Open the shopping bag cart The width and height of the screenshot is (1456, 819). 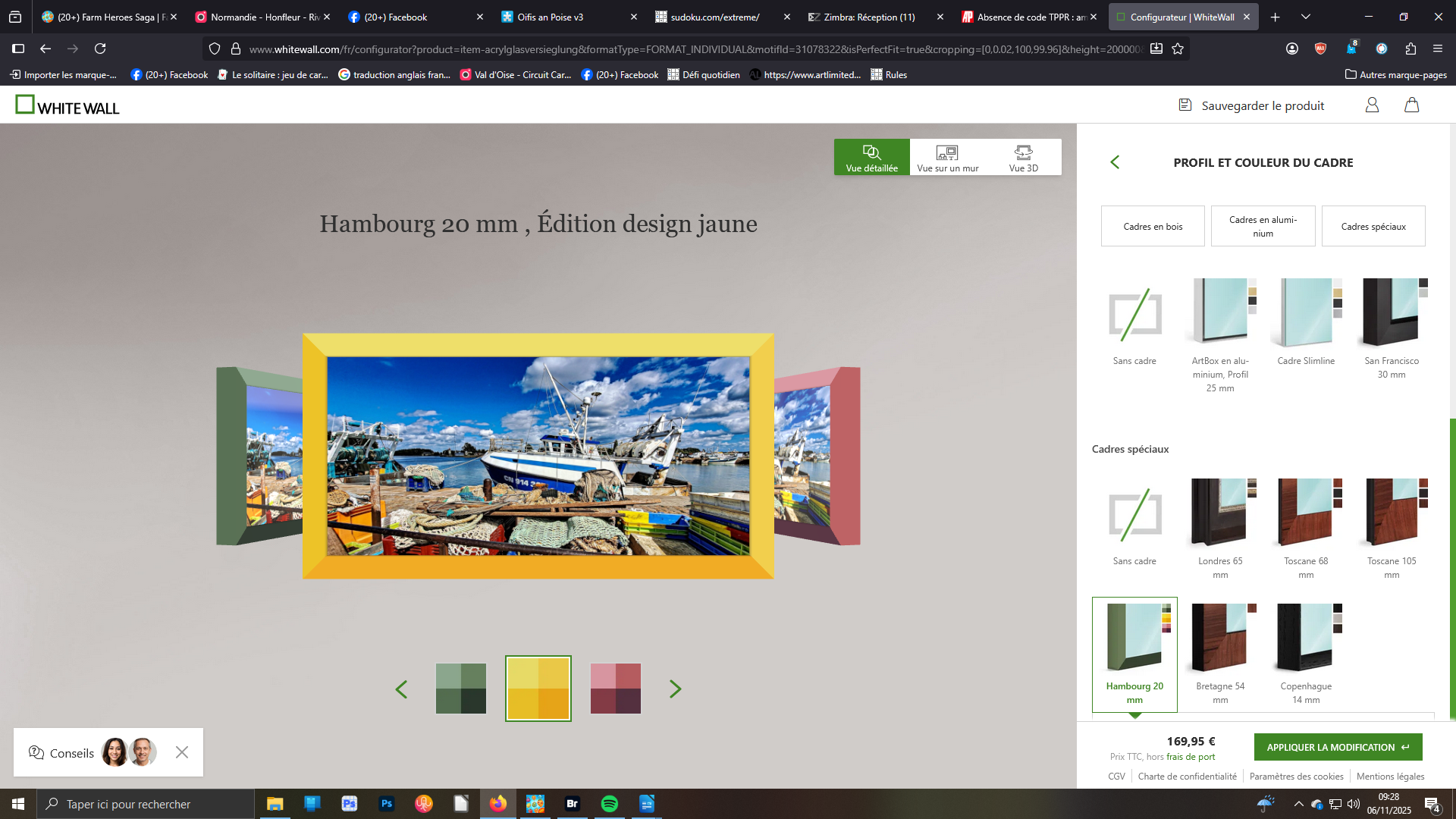(1411, 105)
